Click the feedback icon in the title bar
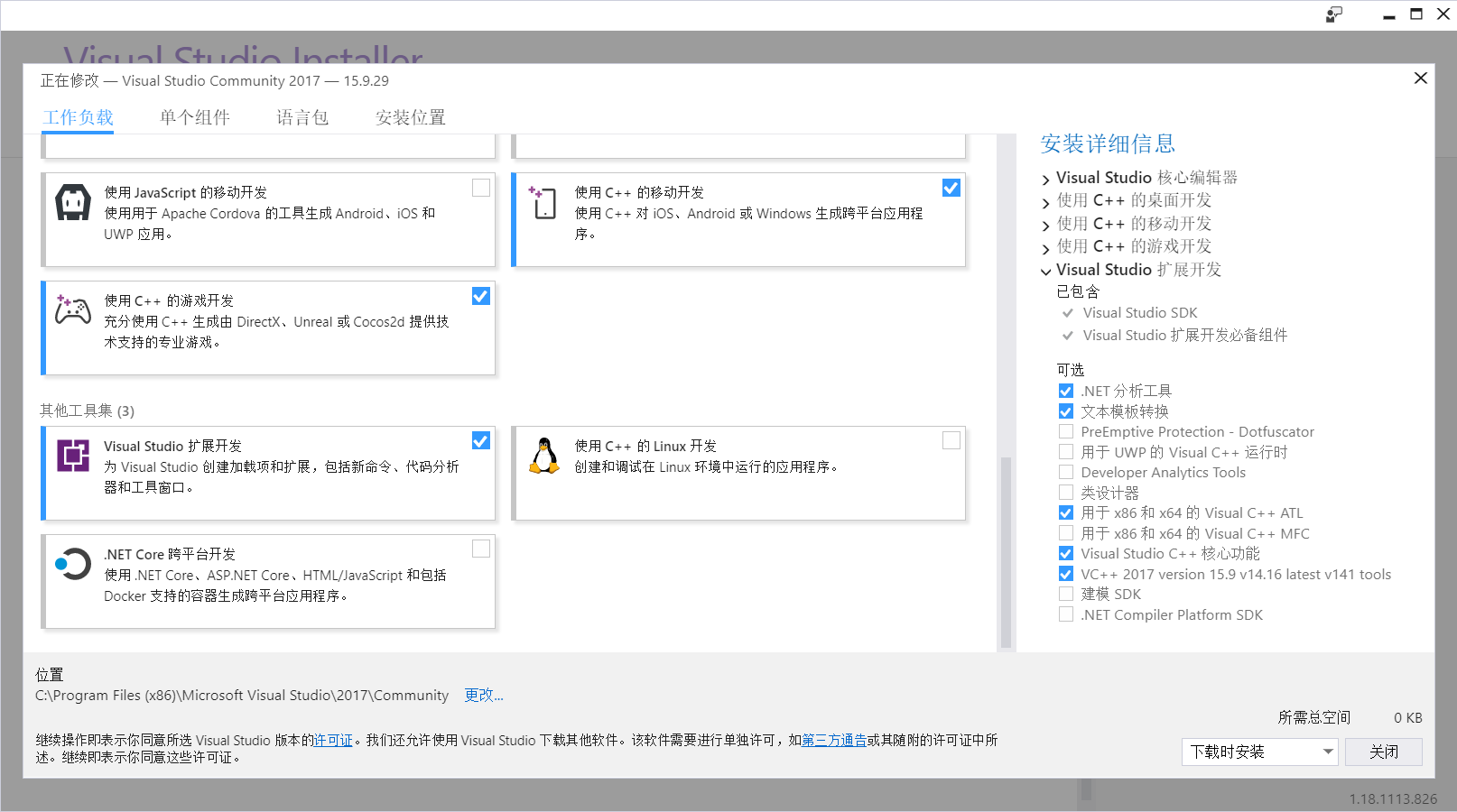Viewport: 1457px width, 812px height. [x=1334, y=14]
